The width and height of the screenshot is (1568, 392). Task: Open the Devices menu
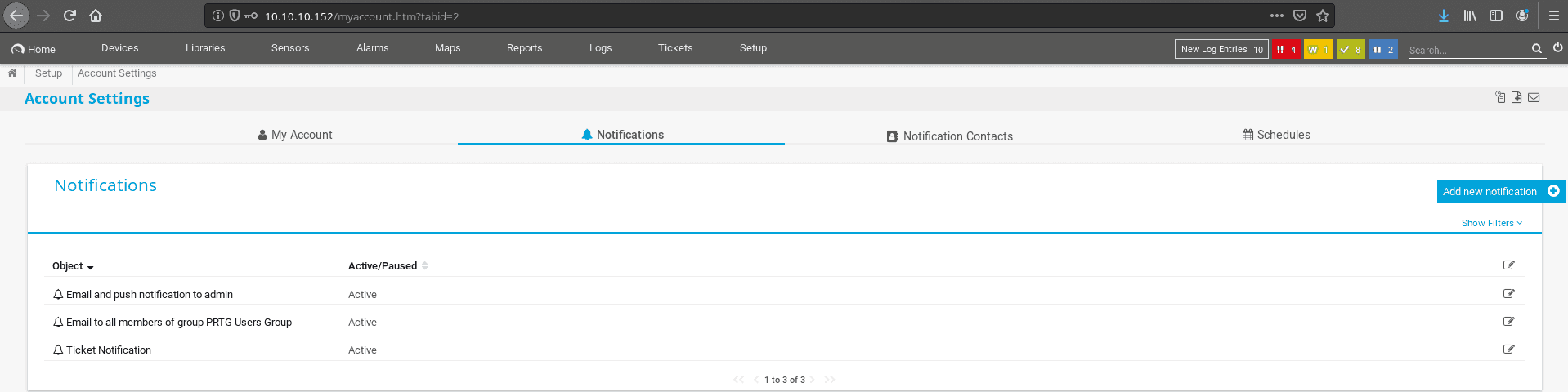pos(120,48)
